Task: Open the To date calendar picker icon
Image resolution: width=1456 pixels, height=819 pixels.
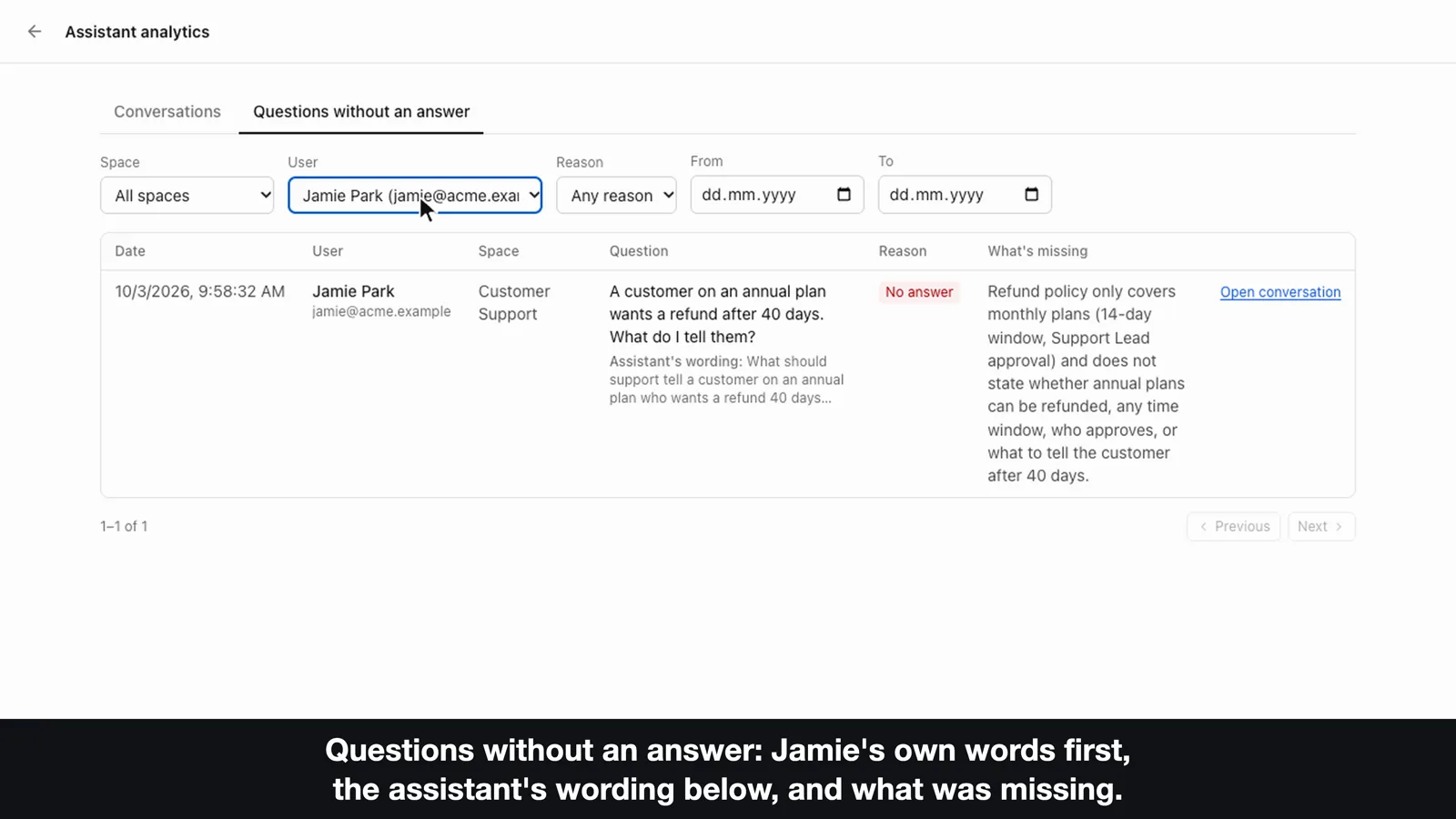Action: click(x=1031, y=195)
